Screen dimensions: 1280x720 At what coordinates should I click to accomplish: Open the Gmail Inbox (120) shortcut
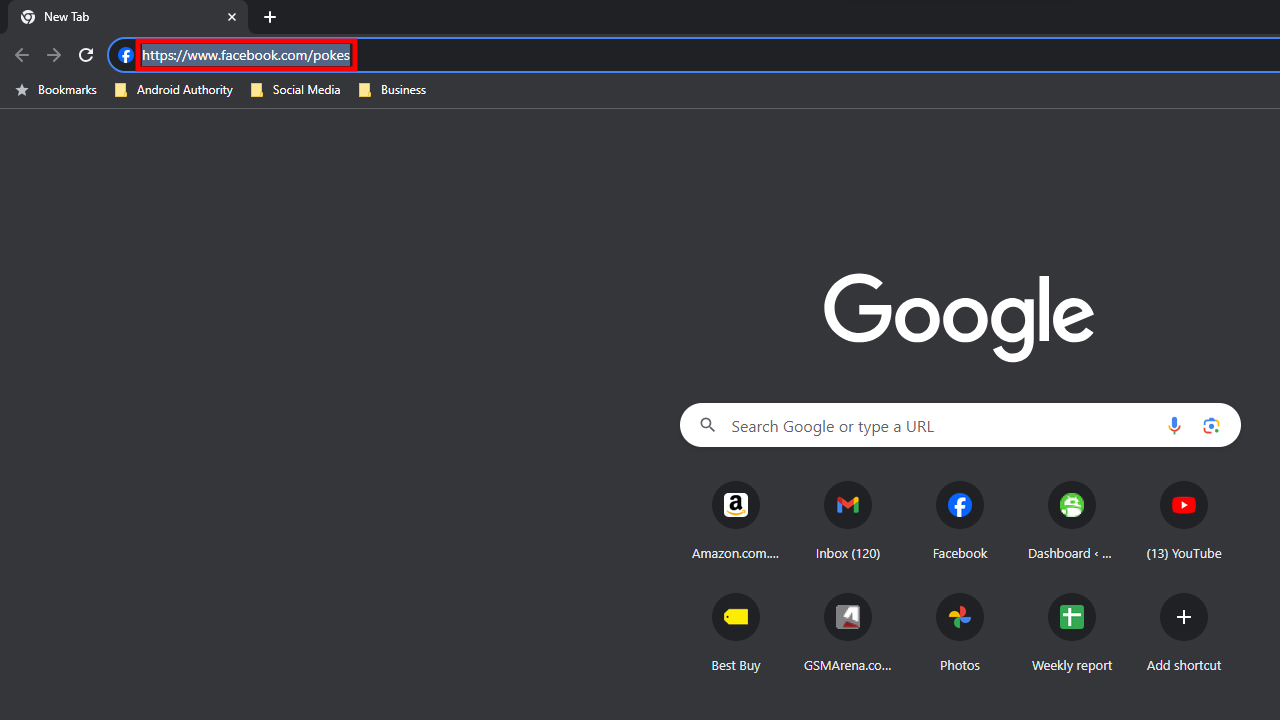tap(848, 523)
